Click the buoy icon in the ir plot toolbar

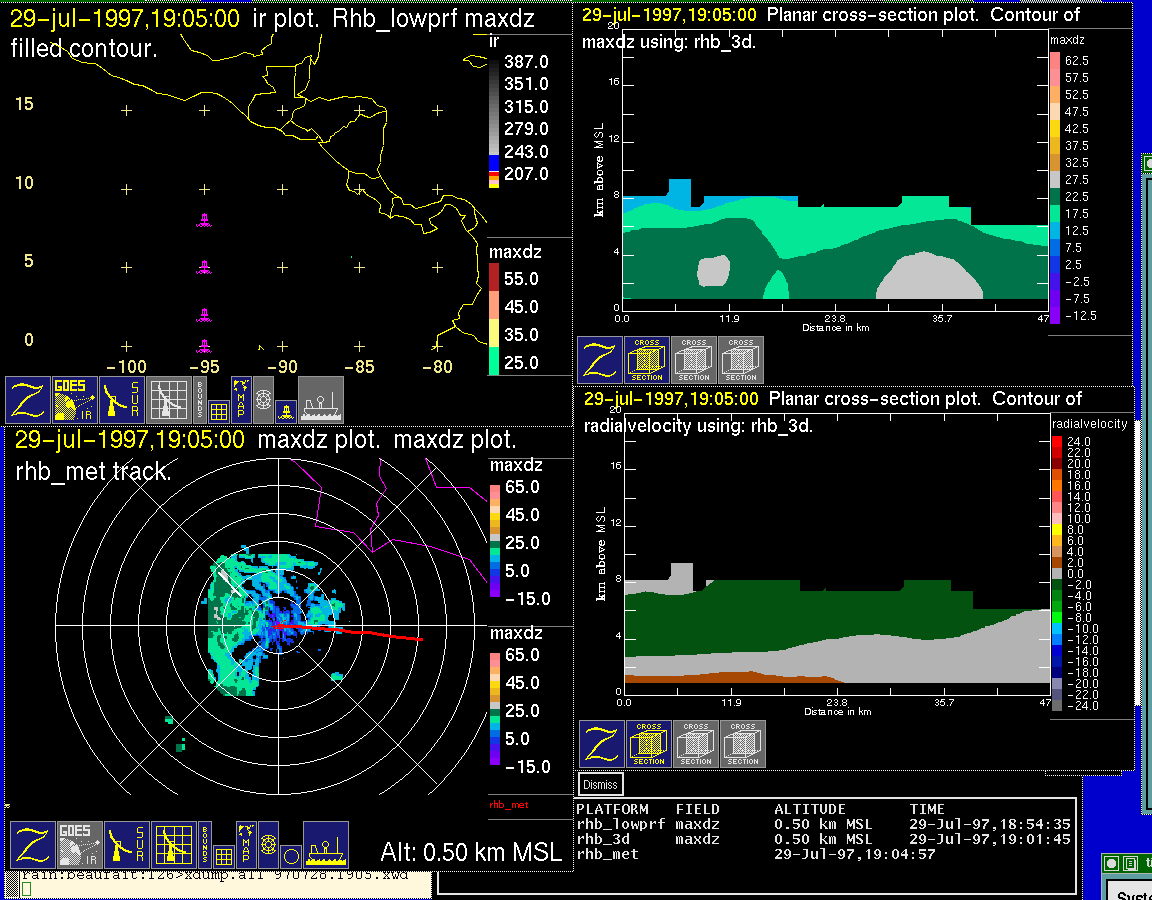point(284,409)
